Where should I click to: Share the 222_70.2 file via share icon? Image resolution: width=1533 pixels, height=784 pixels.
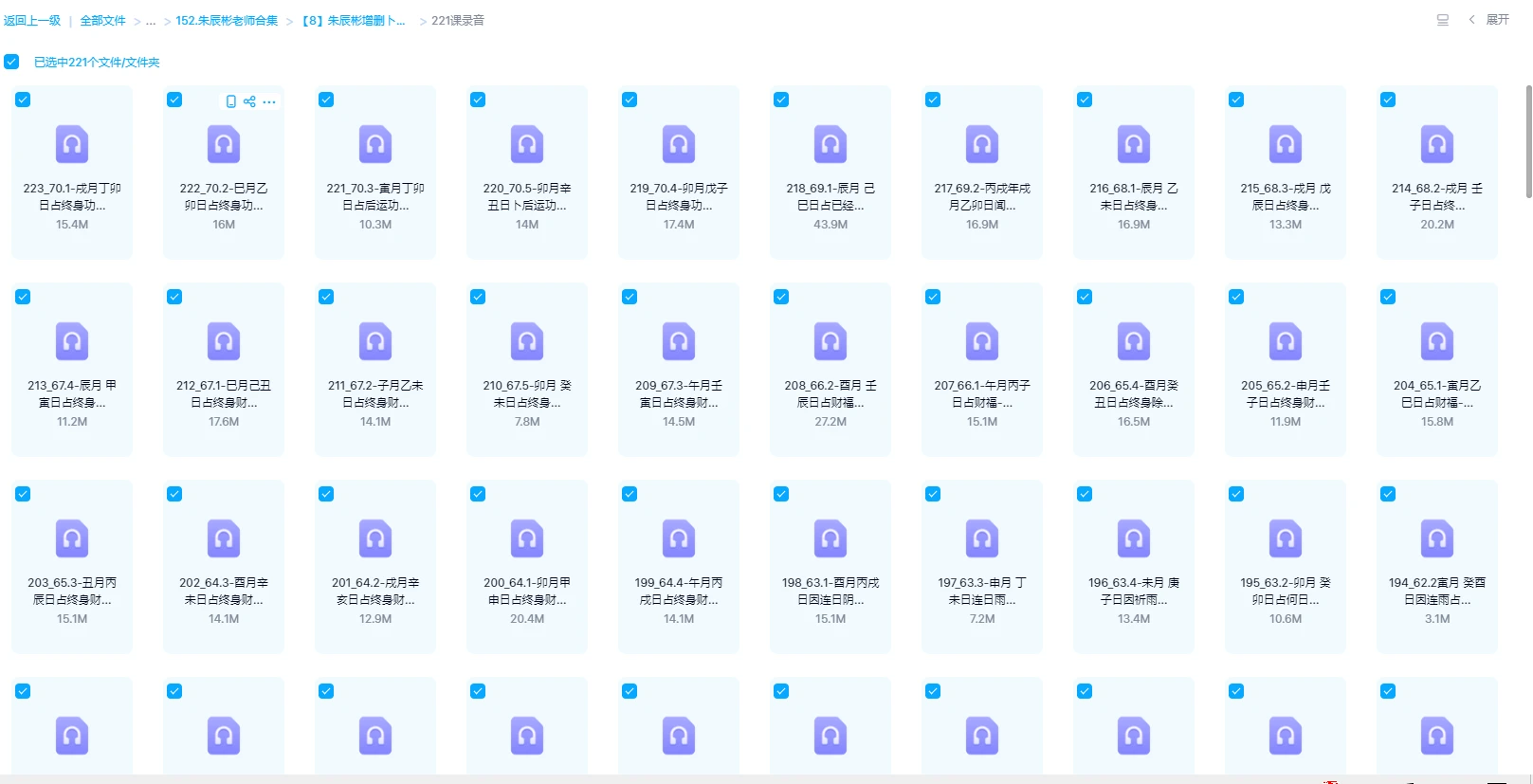pos(249,101)
